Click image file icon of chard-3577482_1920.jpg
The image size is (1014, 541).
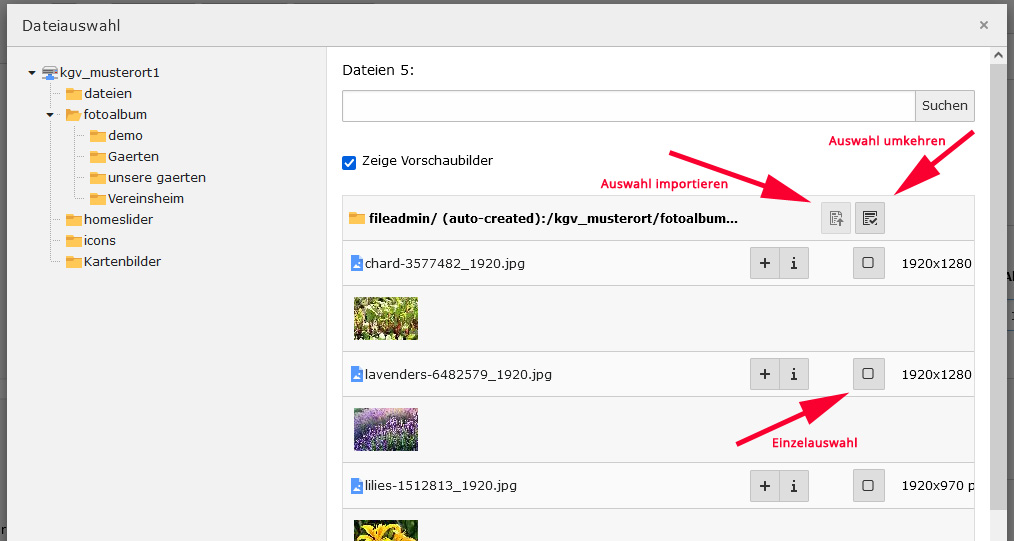356,263
